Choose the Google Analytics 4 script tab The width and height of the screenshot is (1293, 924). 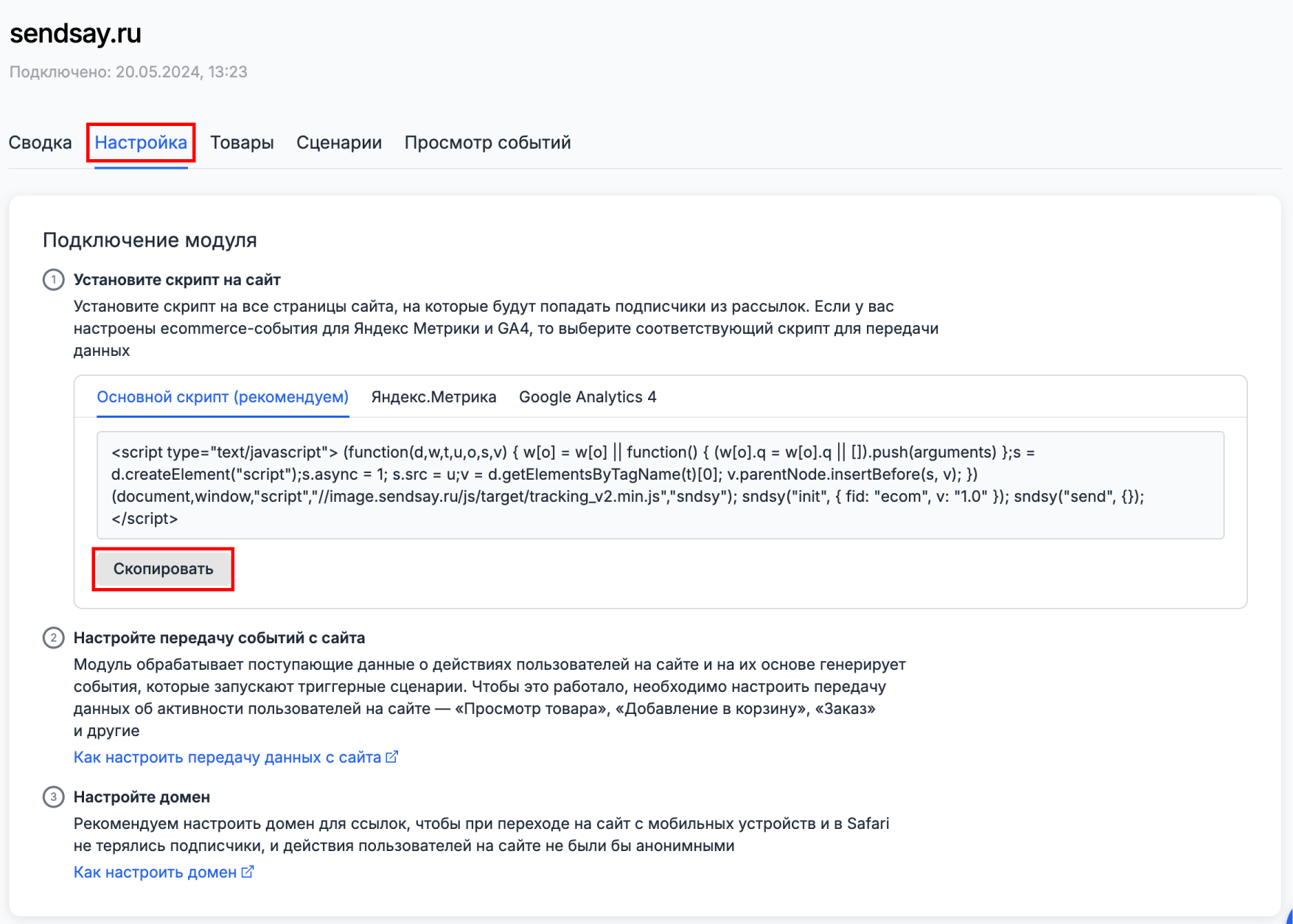(588, 397)
